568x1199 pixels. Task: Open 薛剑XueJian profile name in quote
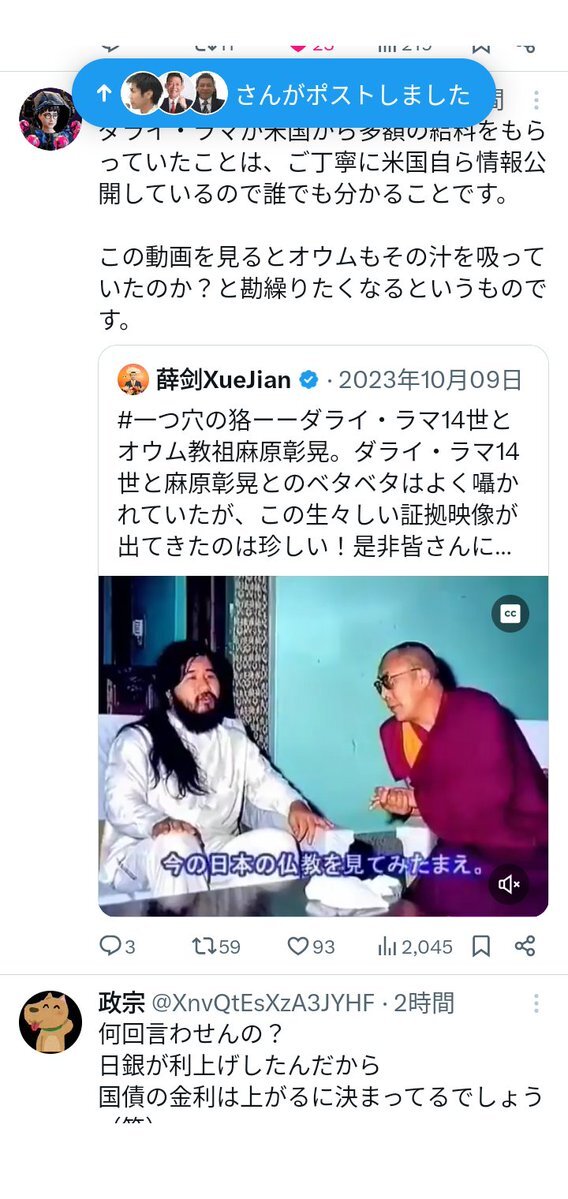pyautogui.click(x=224, y=379)
